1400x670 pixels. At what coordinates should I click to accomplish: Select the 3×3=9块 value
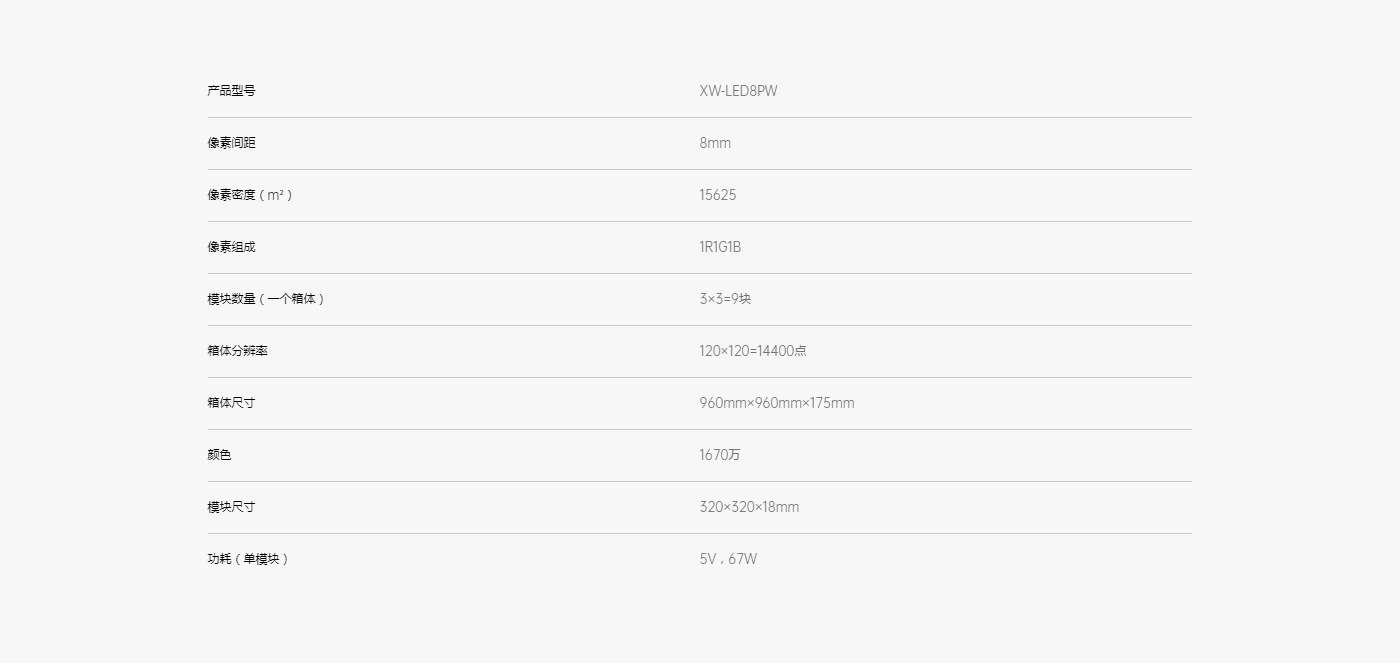point(725,299)
